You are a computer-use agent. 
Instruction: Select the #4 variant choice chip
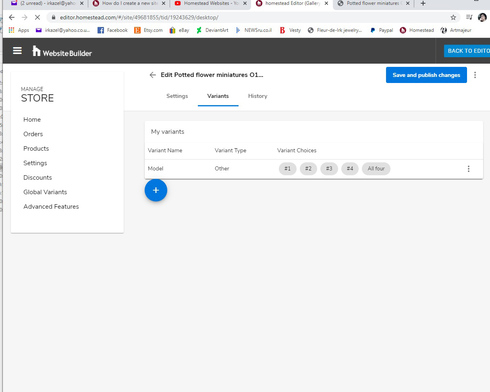pos(350,169)
